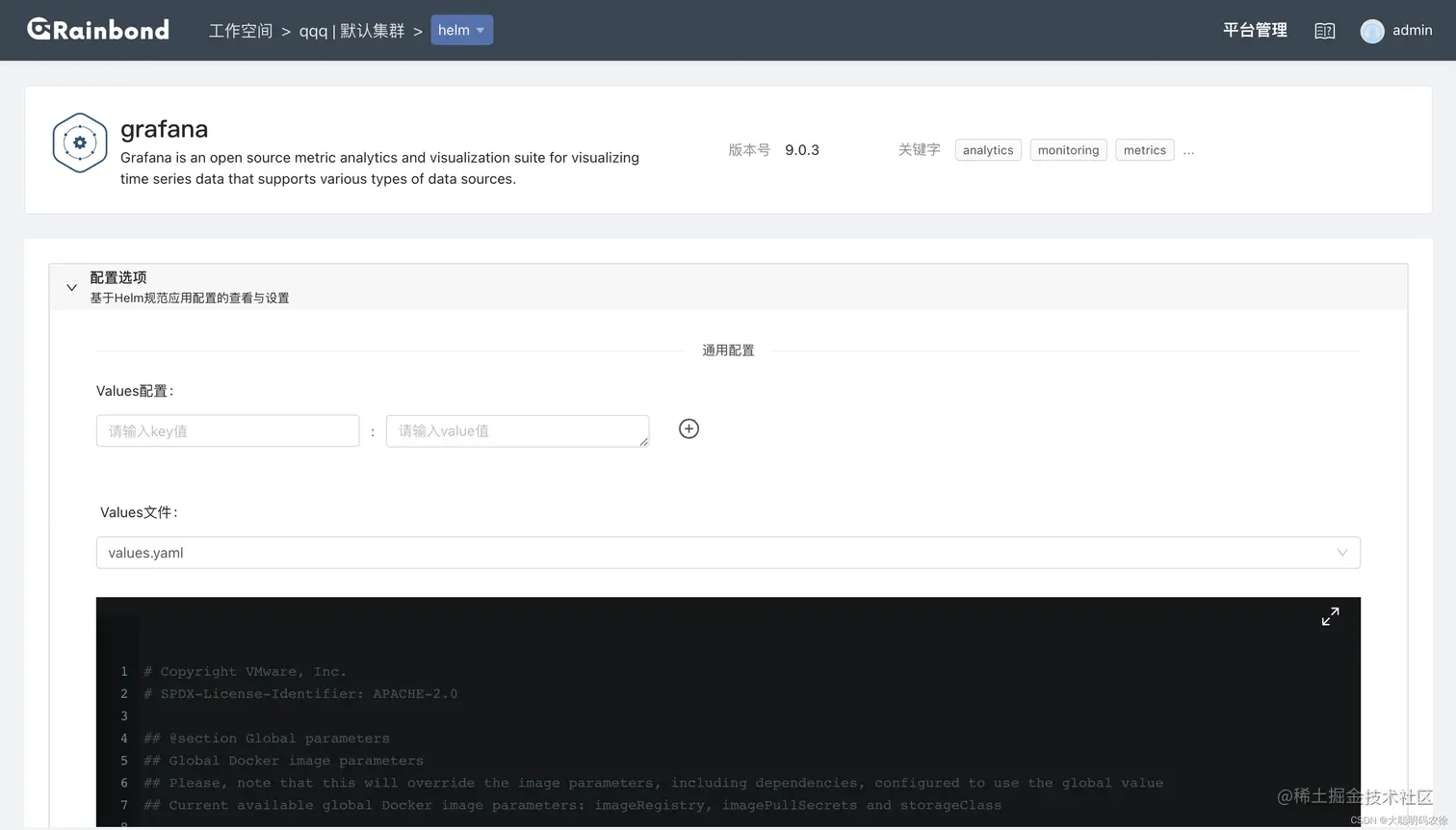
Task: Click the admin user avatar
Action: (1372, 31)
